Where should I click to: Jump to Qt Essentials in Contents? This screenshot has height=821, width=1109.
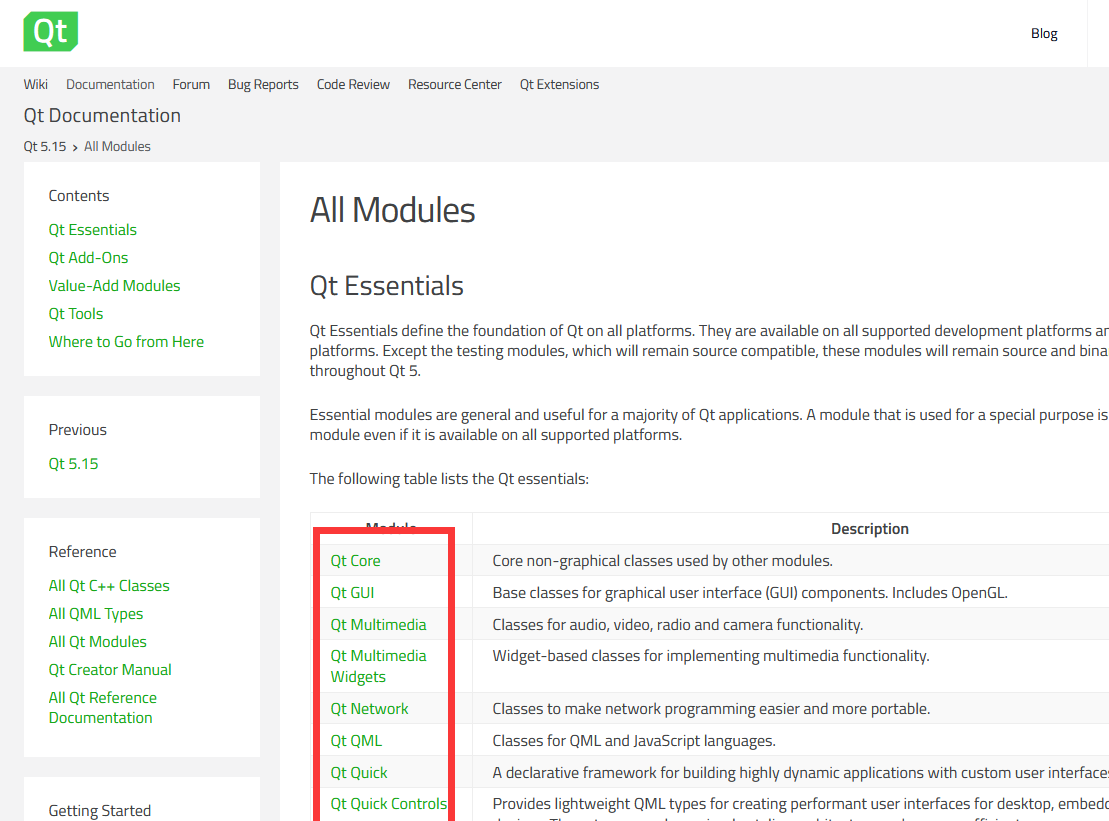tap(93, 230)
